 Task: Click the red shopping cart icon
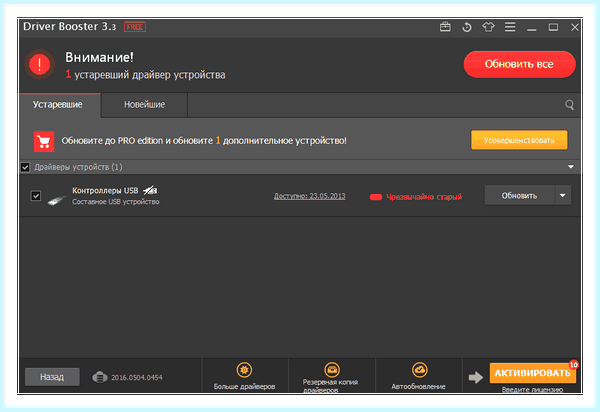[x=44, y=142]
